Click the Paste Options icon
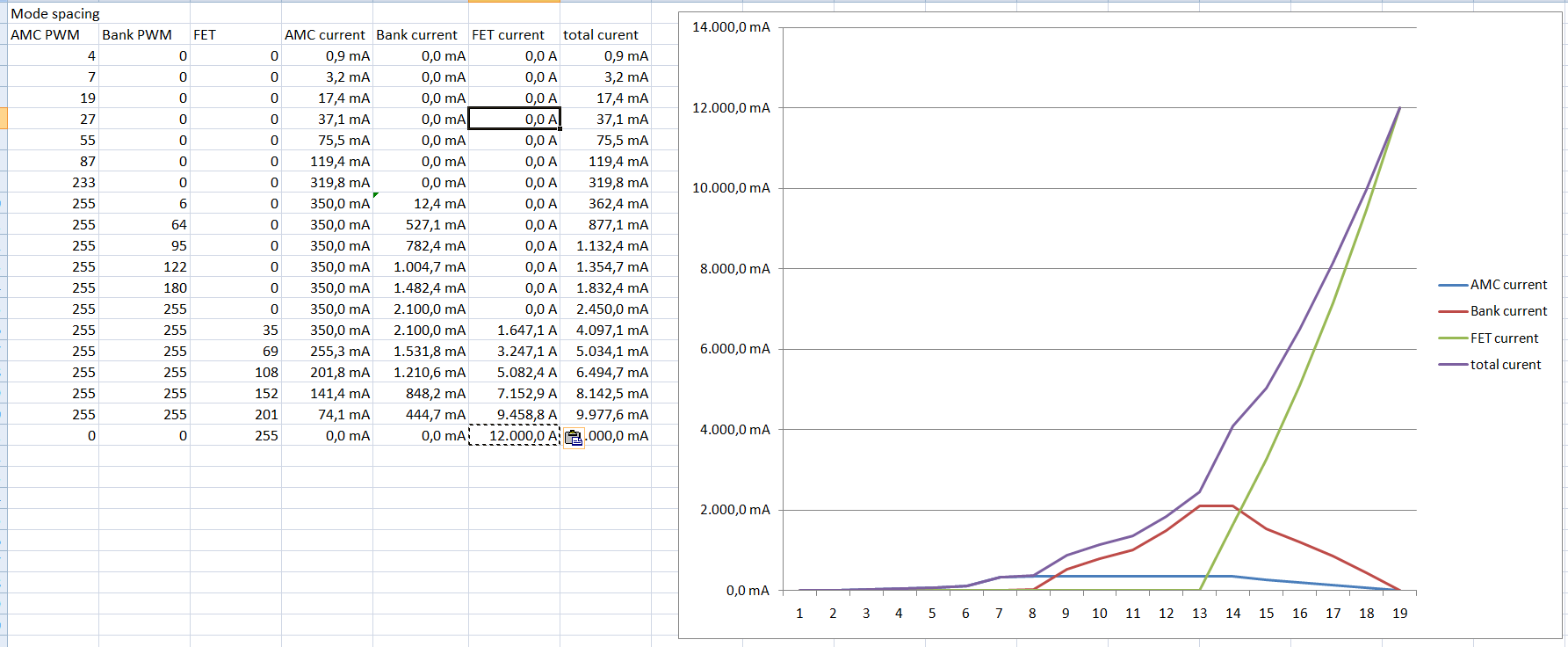This screenshot has width=1568, height=647. click(574, 438)
